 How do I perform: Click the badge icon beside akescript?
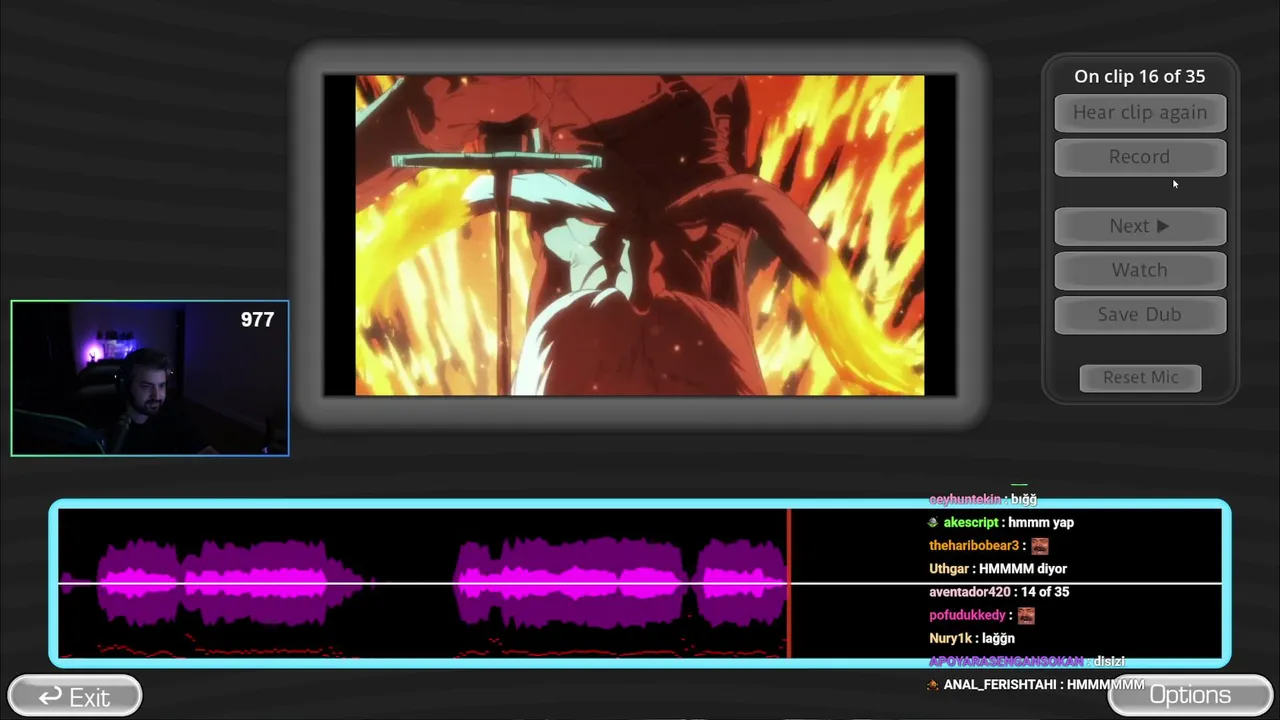(x=933, y=522)
